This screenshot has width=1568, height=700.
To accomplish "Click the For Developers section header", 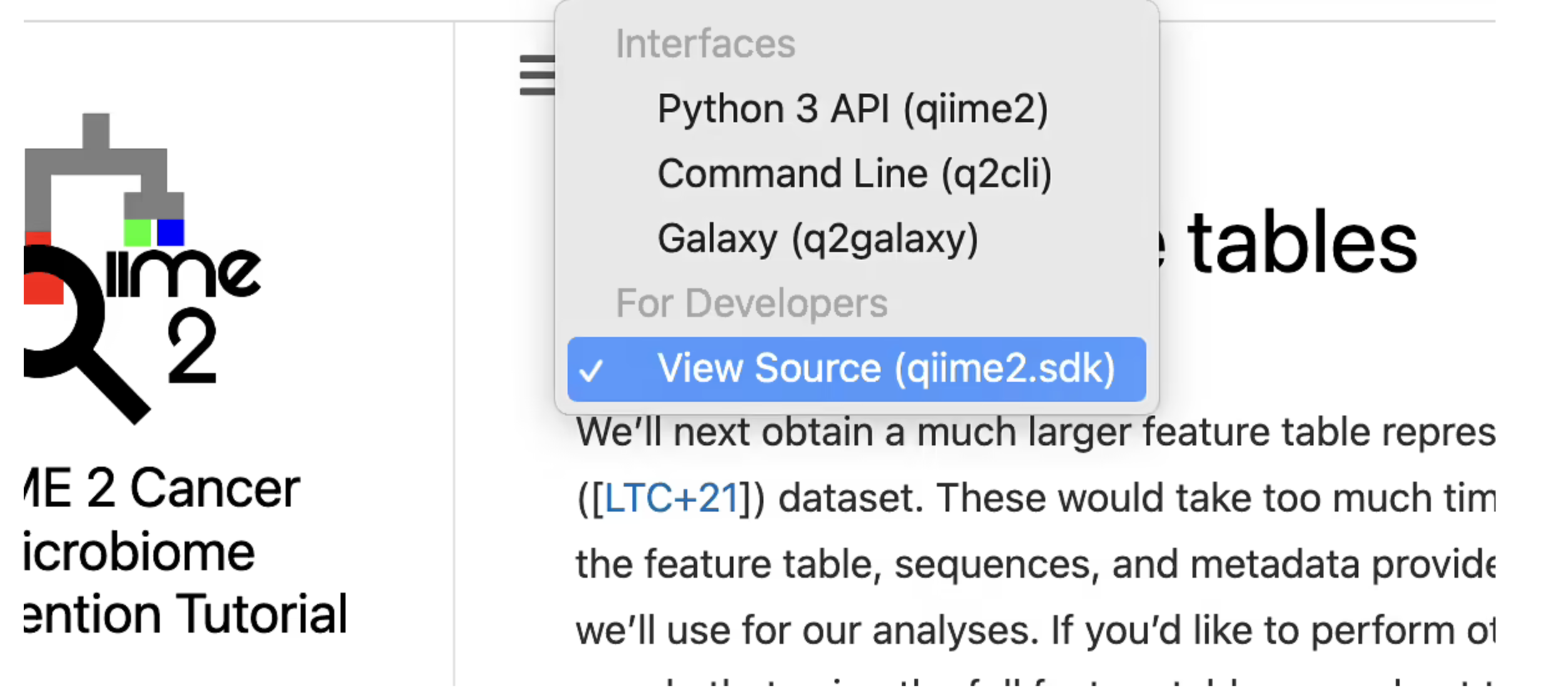I will (752, 303).
